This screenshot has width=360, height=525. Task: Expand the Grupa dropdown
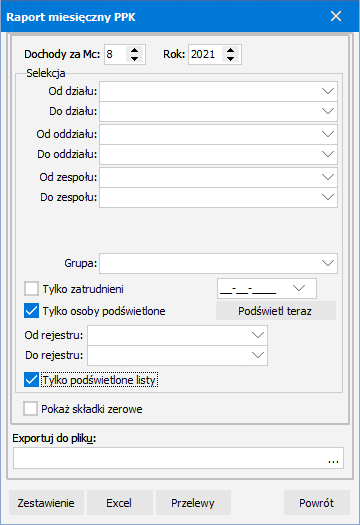tap(328, 263)
